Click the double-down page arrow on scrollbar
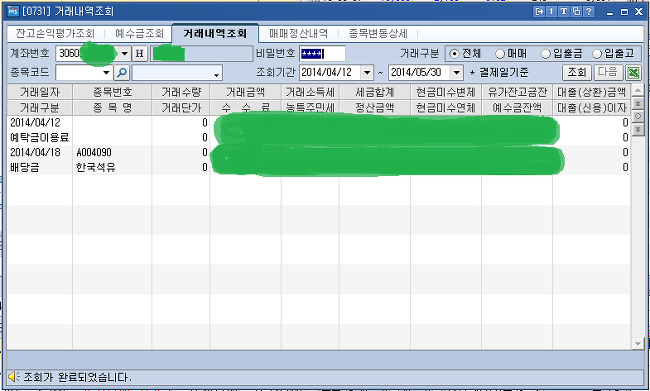 tap(638, 129)
